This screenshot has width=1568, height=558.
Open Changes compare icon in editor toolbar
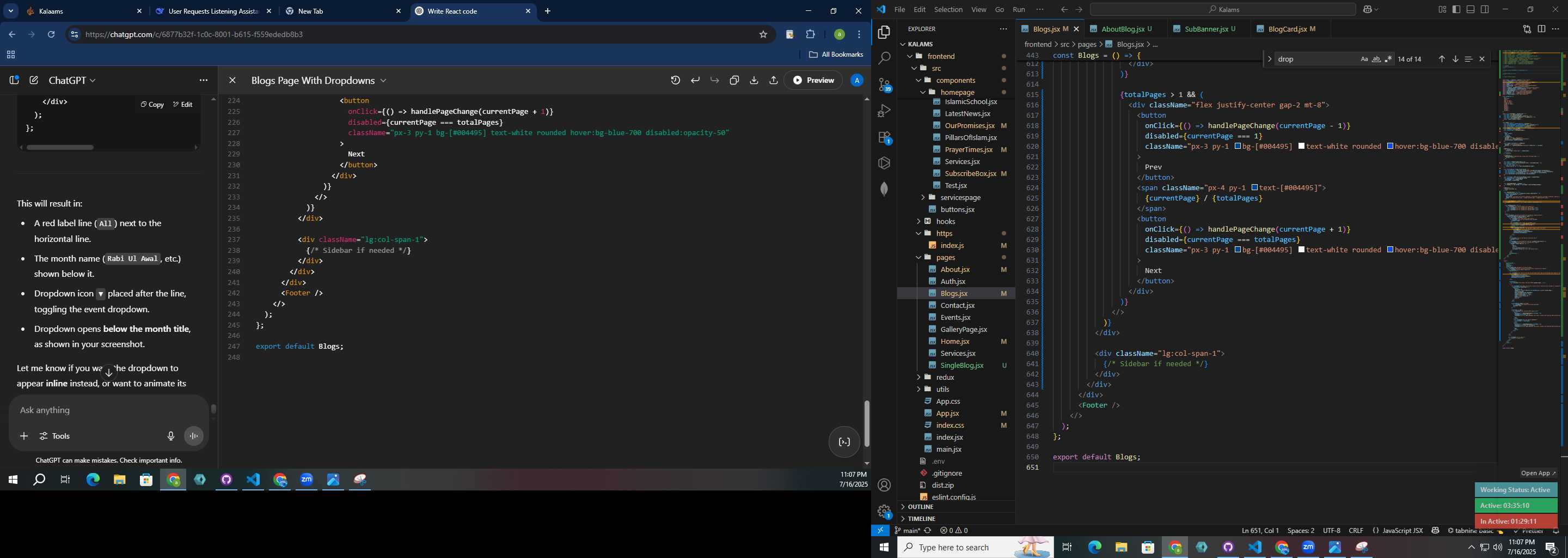pyautogui.click(x=1527, y=29)
